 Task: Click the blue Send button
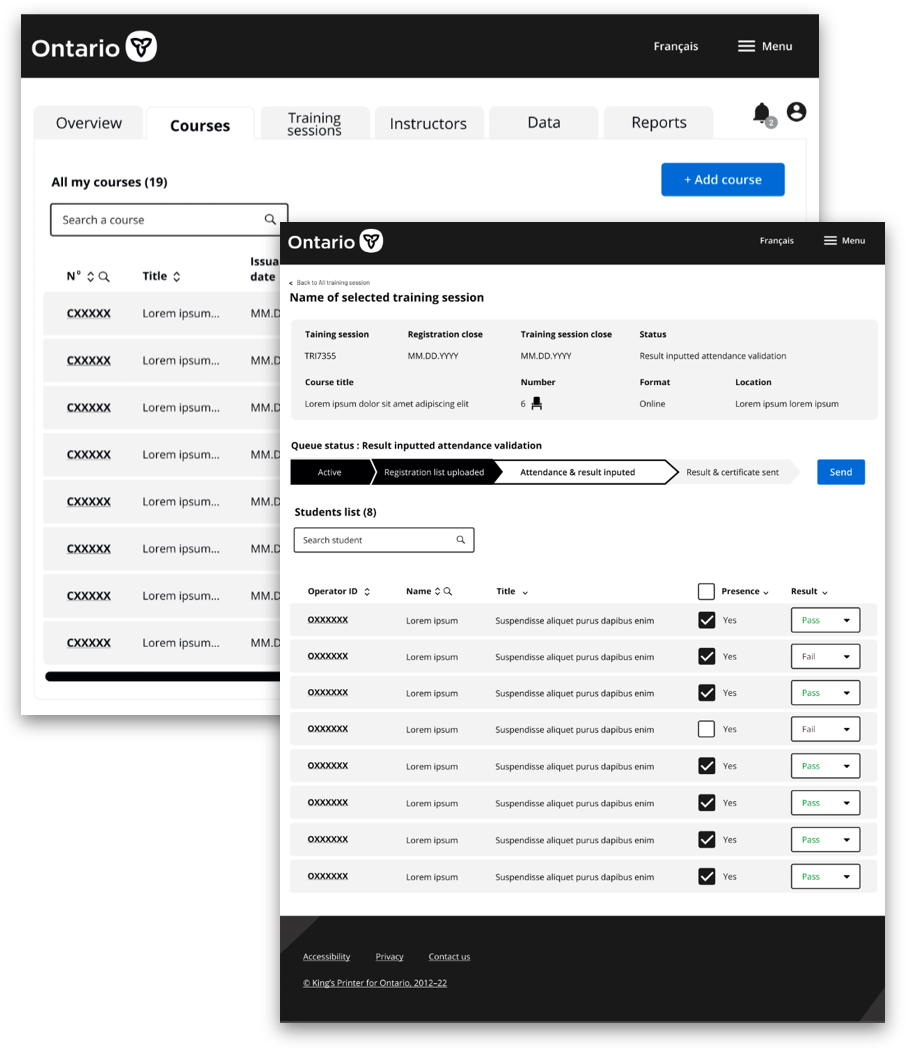coord(840,472)
